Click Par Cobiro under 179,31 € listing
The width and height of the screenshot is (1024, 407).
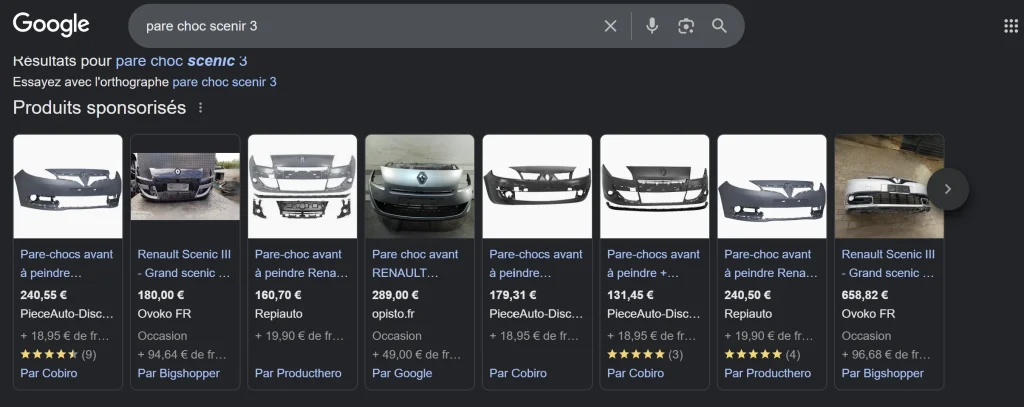coord(518,374)
